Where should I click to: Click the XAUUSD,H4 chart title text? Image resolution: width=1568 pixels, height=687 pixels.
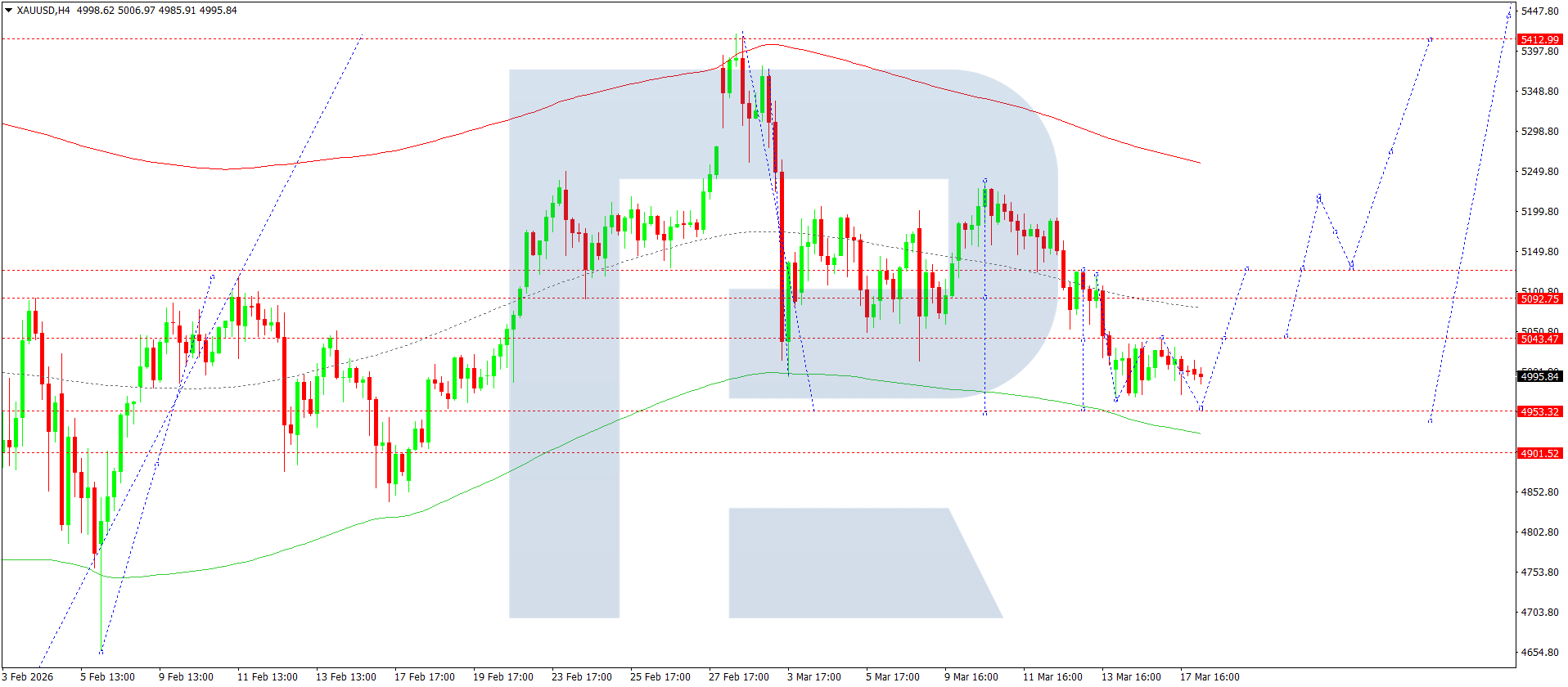pyautogui.click(x=43, y=11)
